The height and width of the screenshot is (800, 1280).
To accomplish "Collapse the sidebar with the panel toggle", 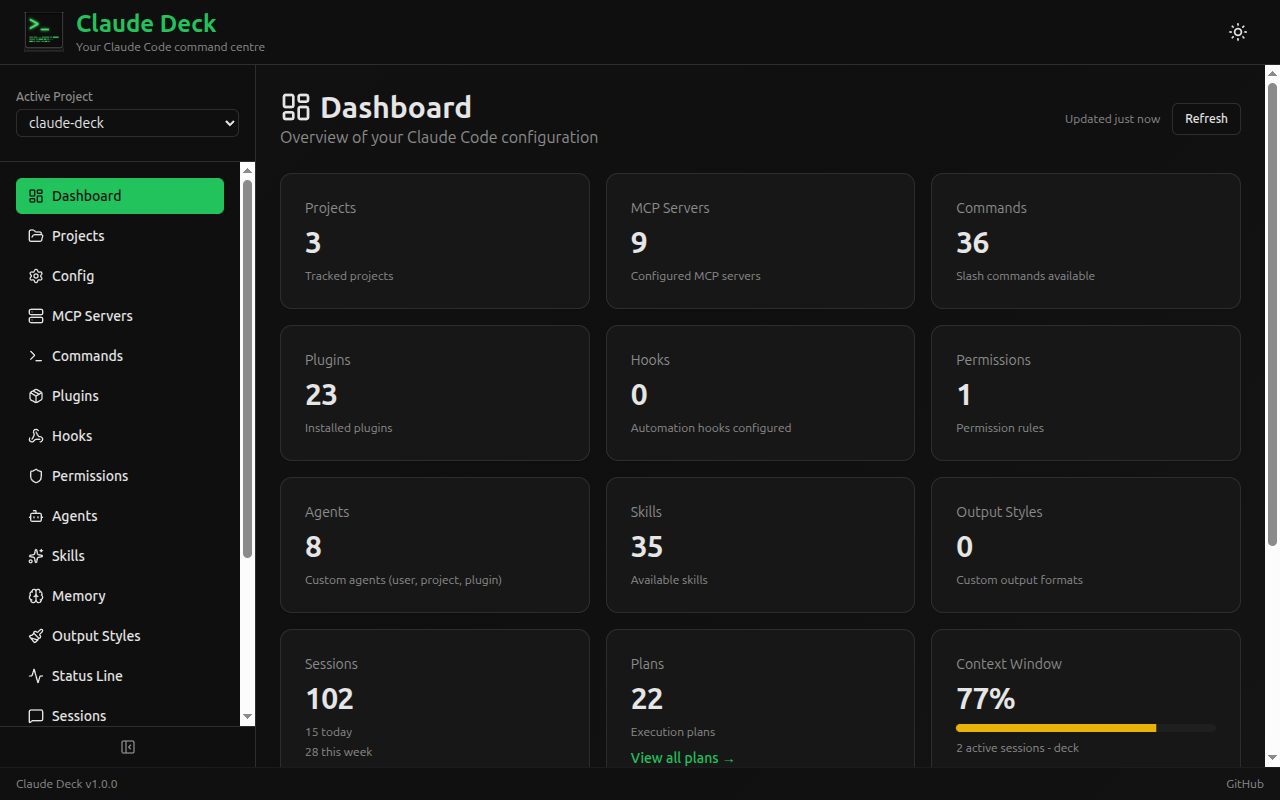I will coord(128,747).
